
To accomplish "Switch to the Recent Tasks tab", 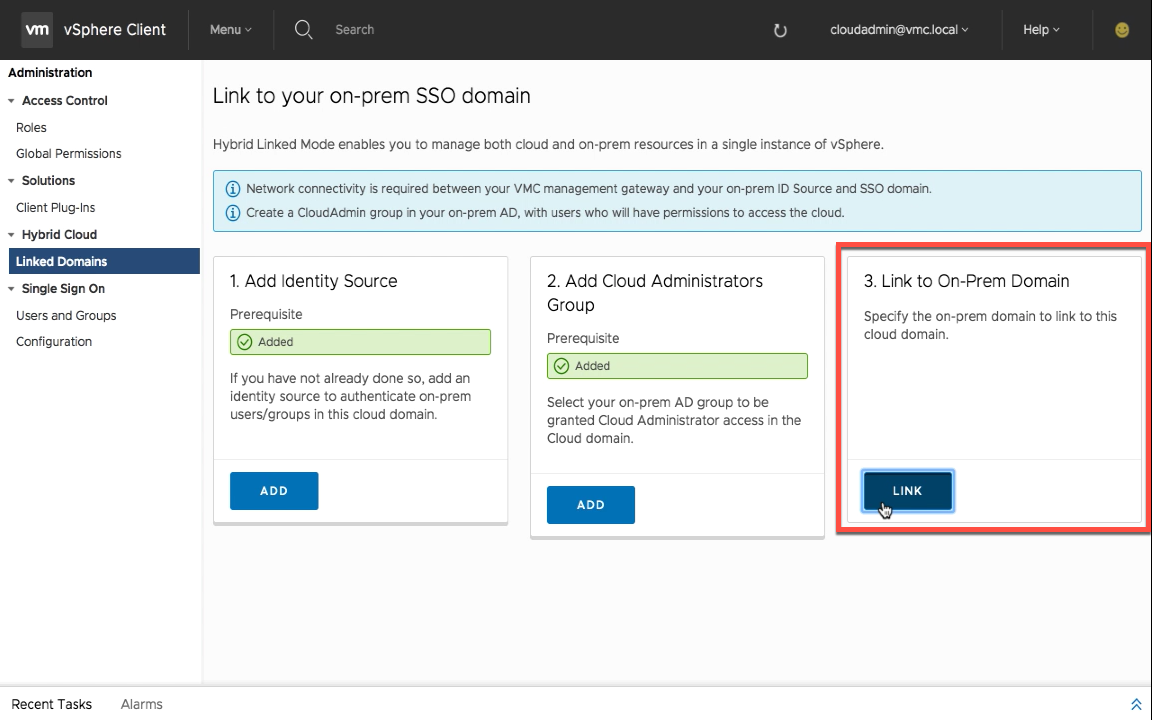I will (x=52, y=704).
